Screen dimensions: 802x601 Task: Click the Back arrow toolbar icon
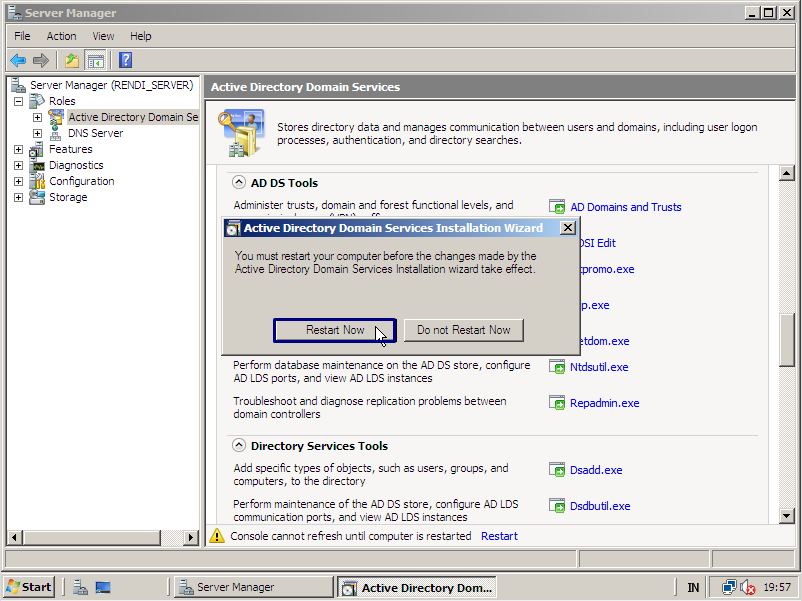[18, 60]
